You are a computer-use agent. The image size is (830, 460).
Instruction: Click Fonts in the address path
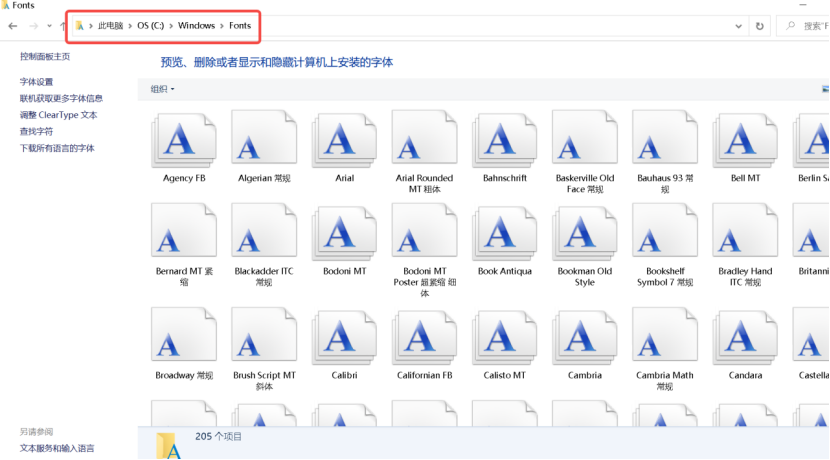[x=240, y=25]
